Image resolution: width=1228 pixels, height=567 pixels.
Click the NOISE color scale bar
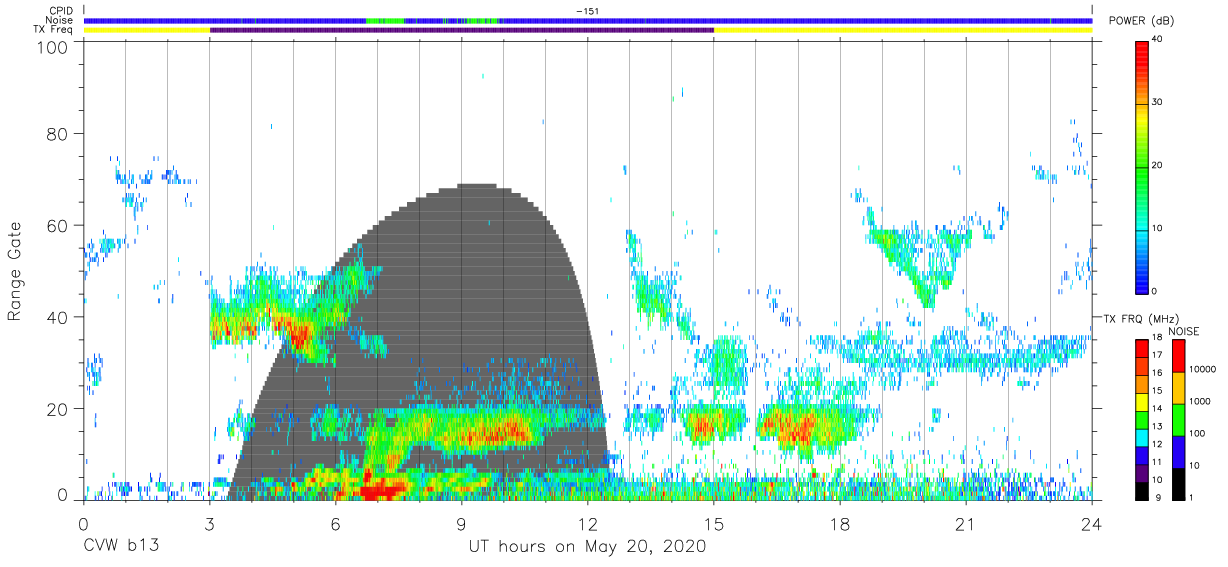pyautogui.click(x=1178, y=419)
